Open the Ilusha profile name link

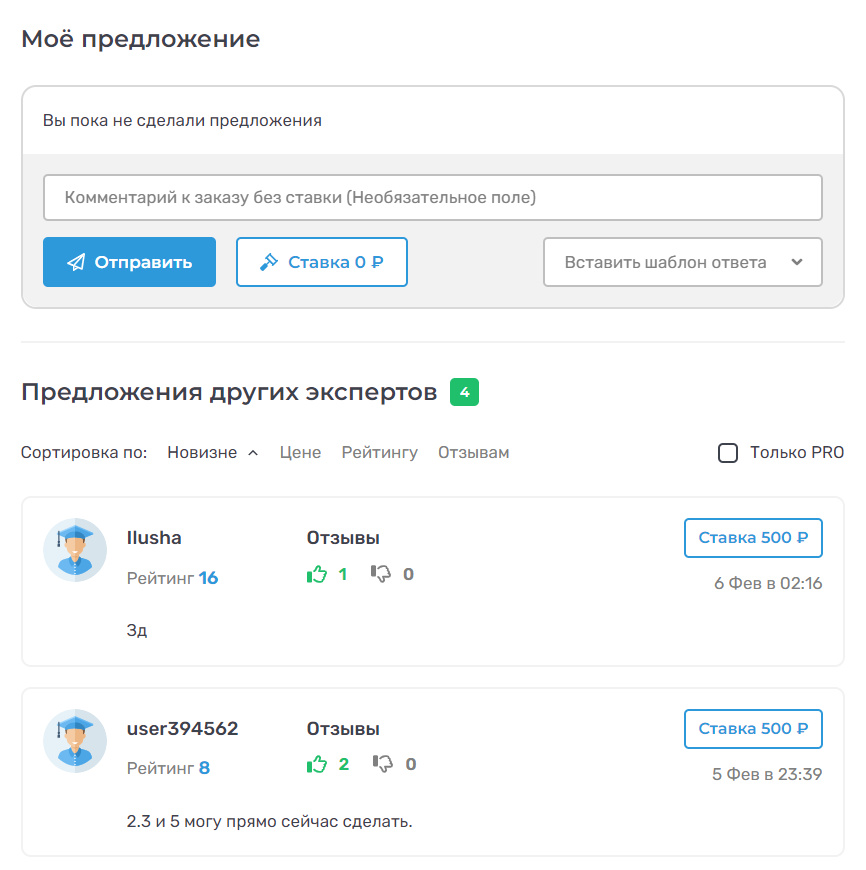pos(154,538)
